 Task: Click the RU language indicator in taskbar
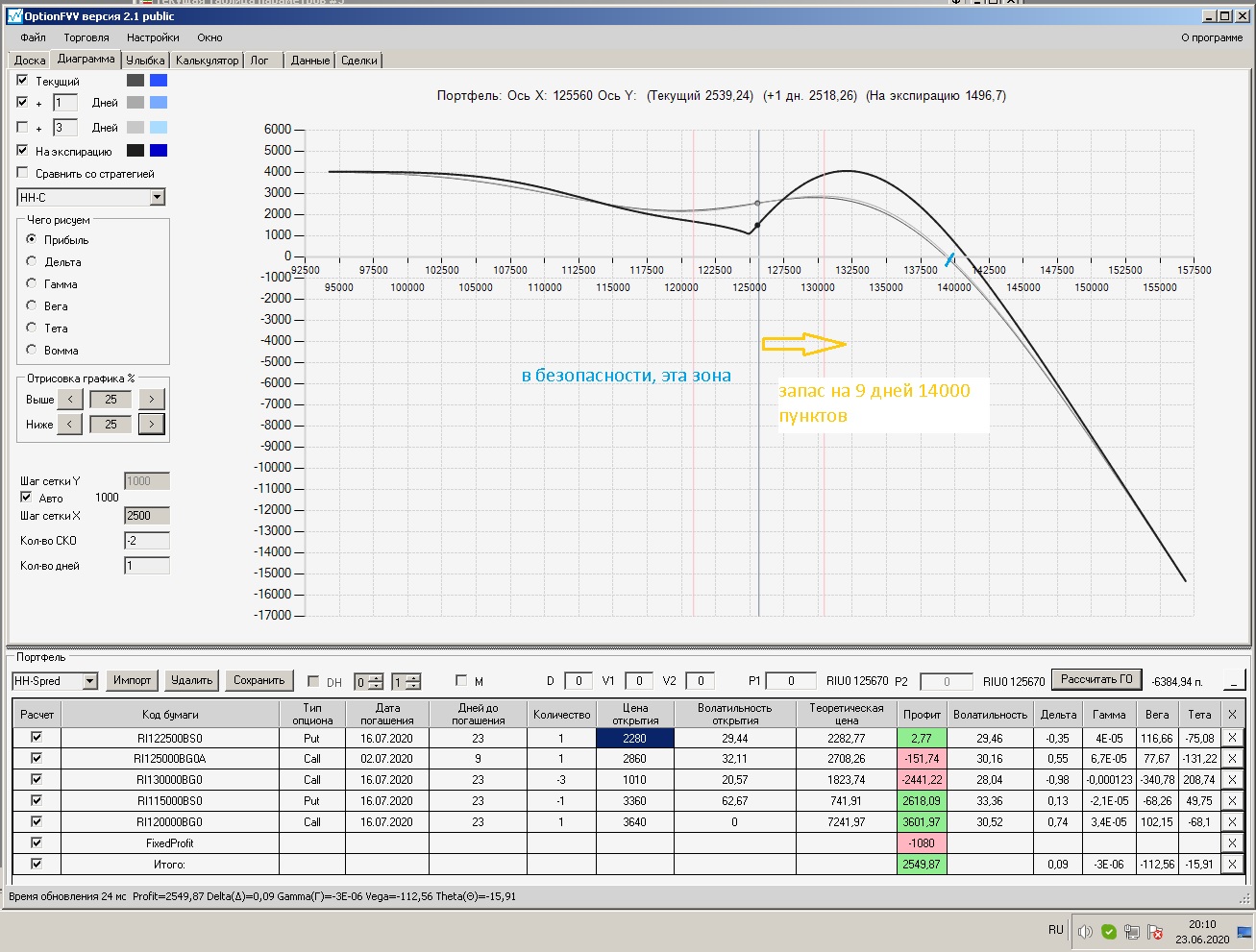[x=1056, y=930]
